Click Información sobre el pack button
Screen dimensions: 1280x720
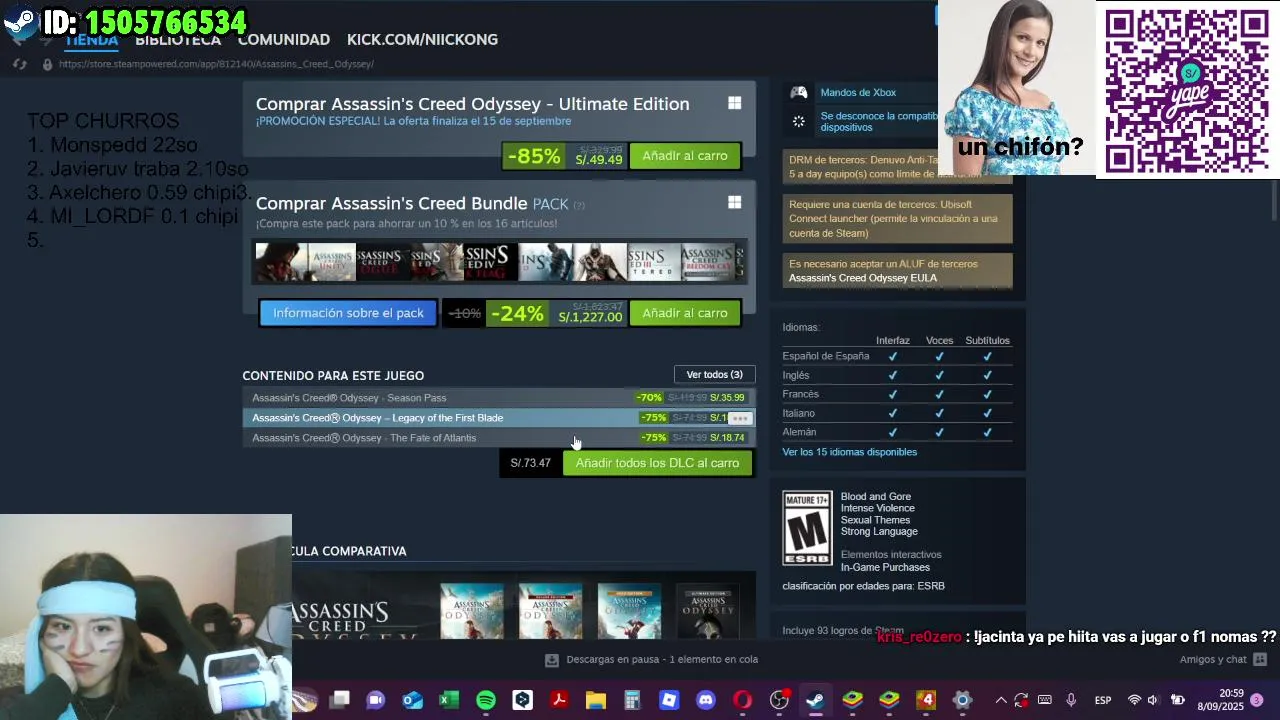tap(348, 313)
